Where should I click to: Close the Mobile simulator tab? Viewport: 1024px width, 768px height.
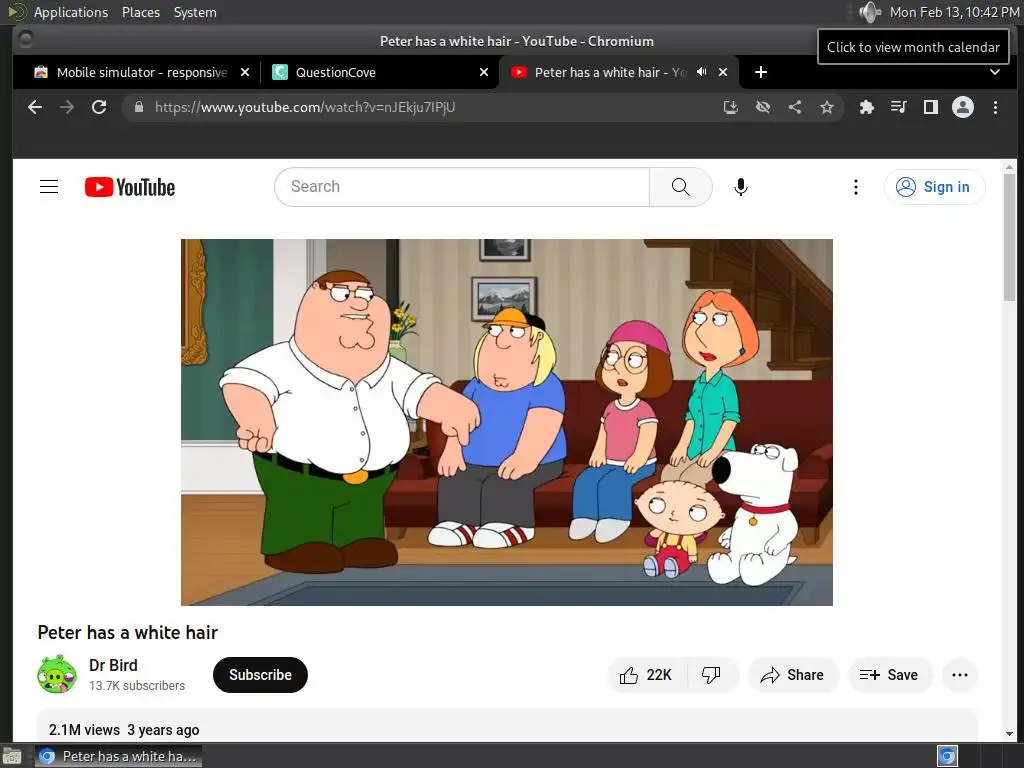pyautogui.click(x=245, y=72)
